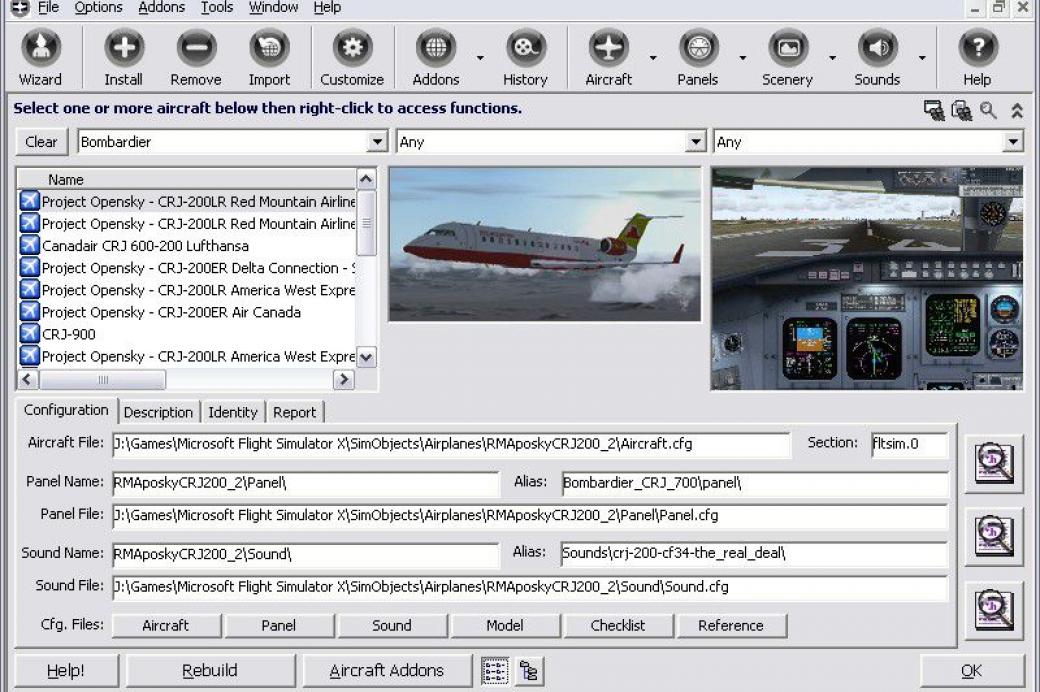Viewport: 1040px width, 692px height.
Task: Click the airplane icon beside Canadair CRJ Lufthansa
Action: (29, 245)
